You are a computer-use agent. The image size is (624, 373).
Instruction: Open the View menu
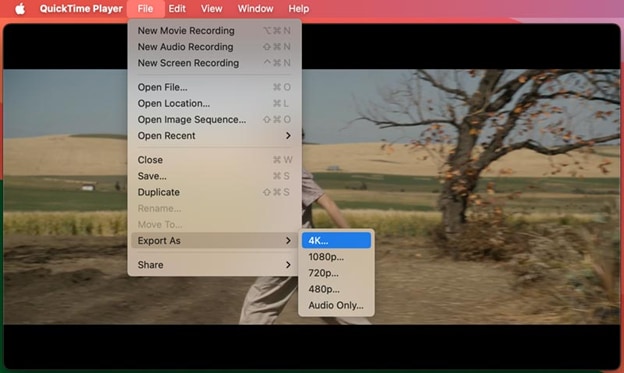tap(211, 9)
